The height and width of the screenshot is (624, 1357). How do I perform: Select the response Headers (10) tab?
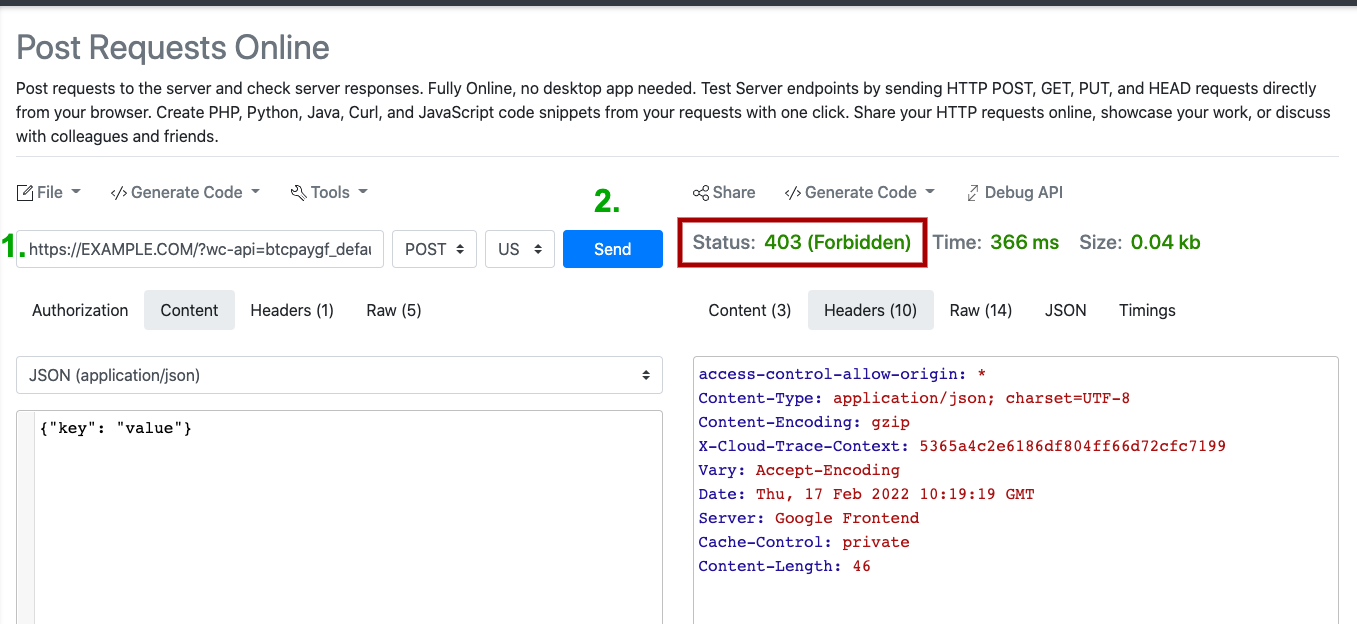(x=870, y=310)
